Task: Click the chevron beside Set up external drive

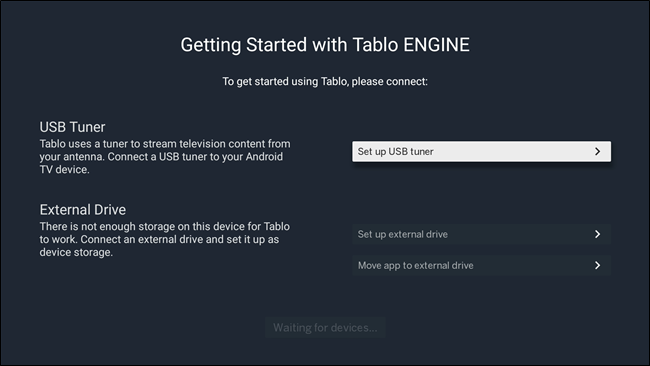Action: (x=597, y=234)
